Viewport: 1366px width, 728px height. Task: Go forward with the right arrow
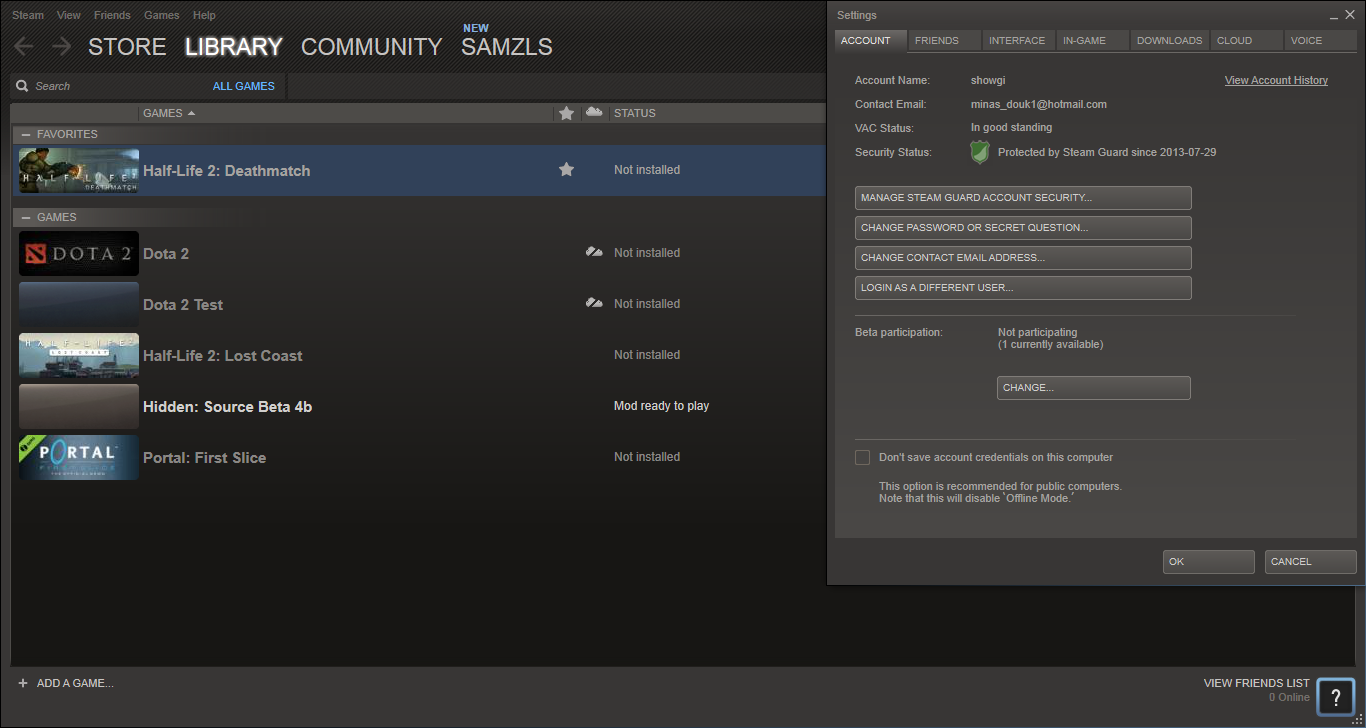point(61,46)
